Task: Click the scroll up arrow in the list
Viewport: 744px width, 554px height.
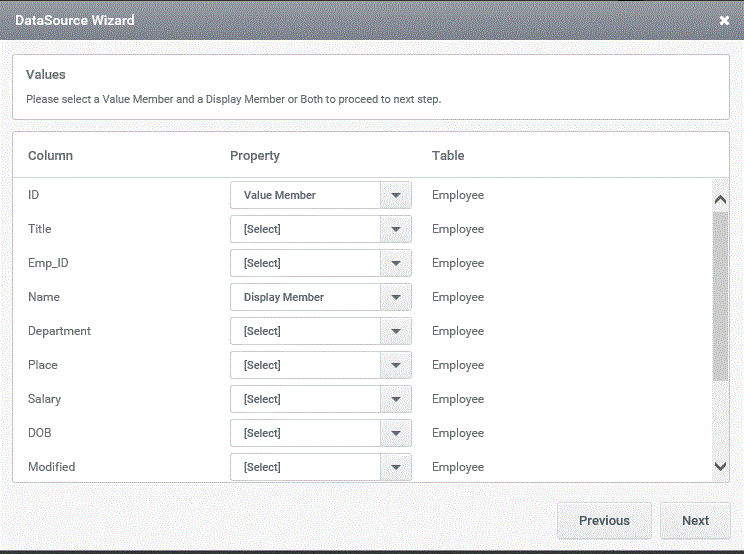Action: [720, 199]
